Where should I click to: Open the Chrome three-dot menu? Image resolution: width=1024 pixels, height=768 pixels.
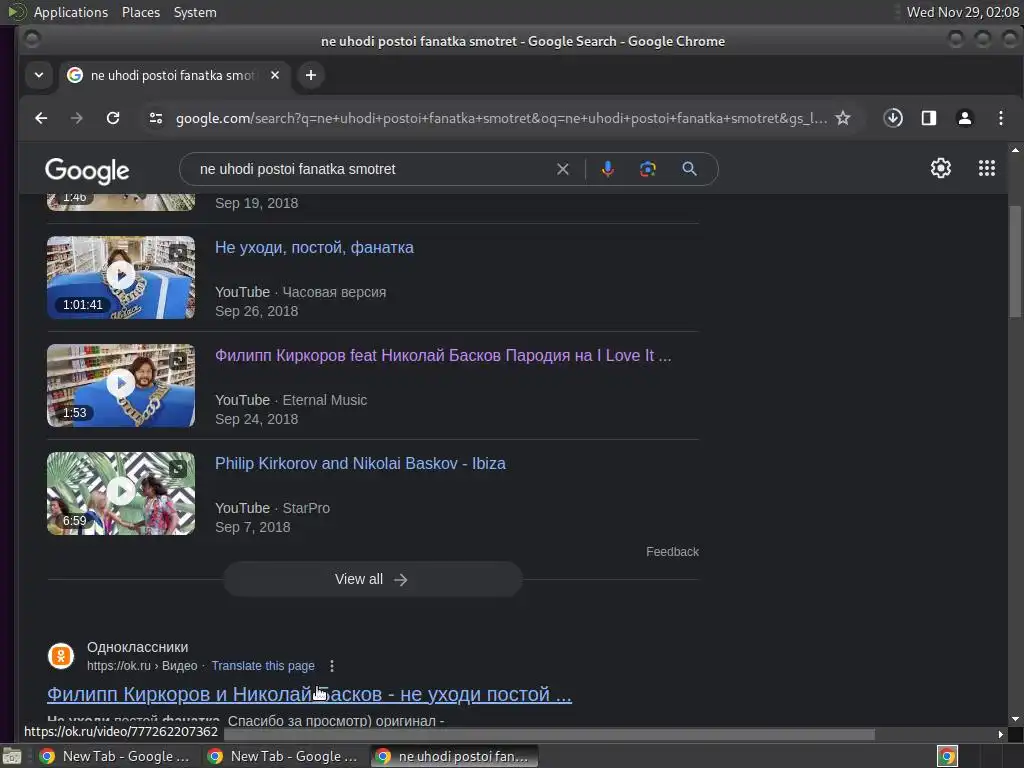tap(1000, 118)
